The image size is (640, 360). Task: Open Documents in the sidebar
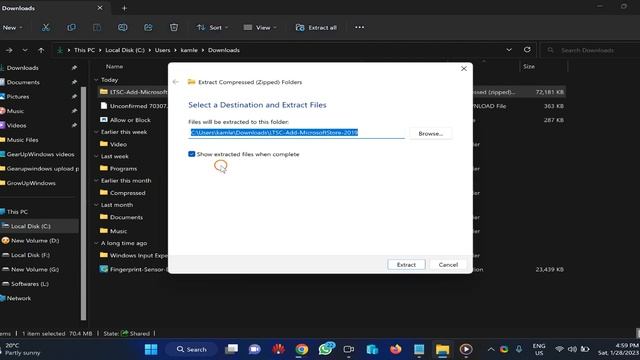(23, 82)
